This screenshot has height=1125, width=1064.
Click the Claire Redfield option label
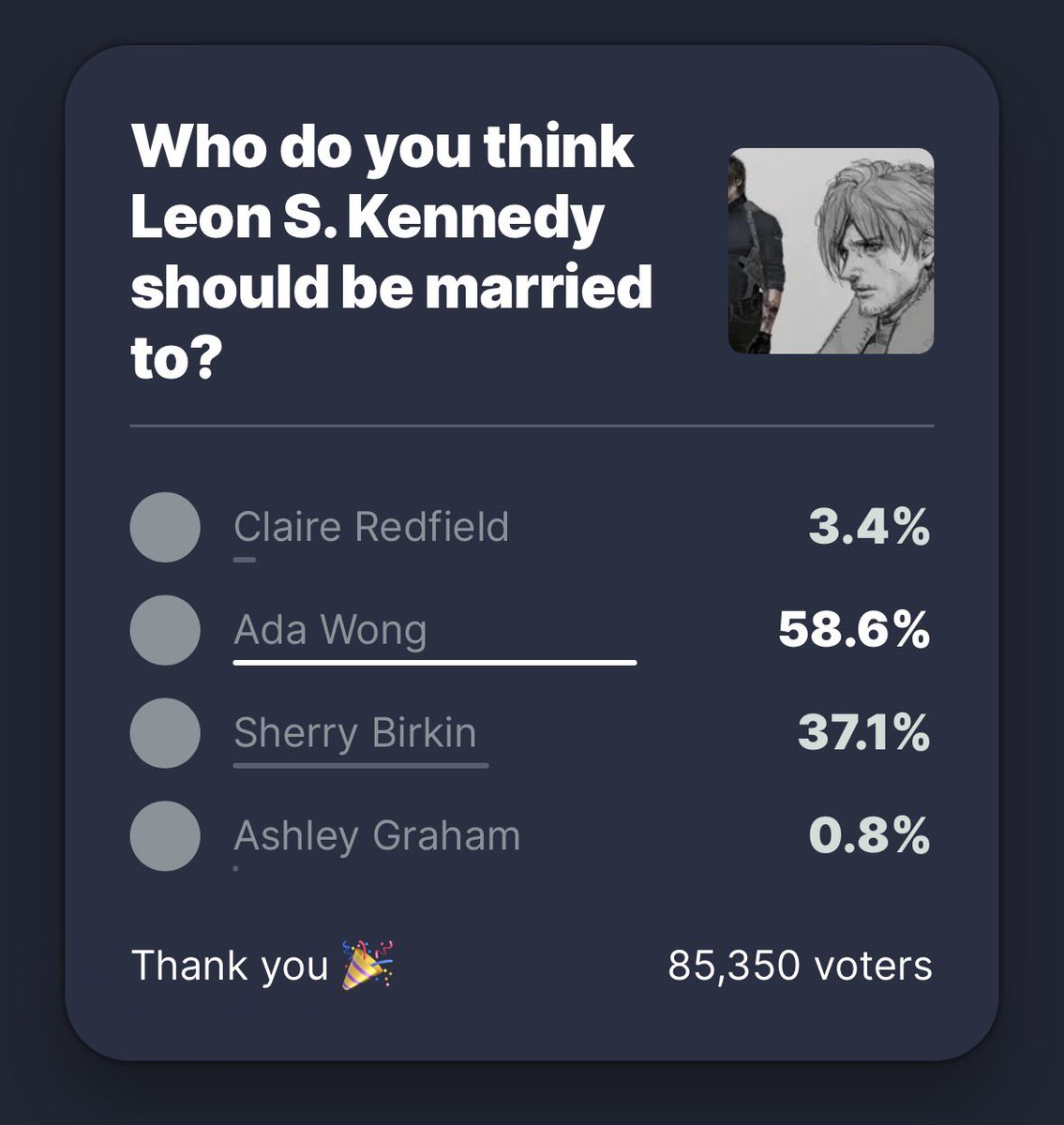[371, 527]
